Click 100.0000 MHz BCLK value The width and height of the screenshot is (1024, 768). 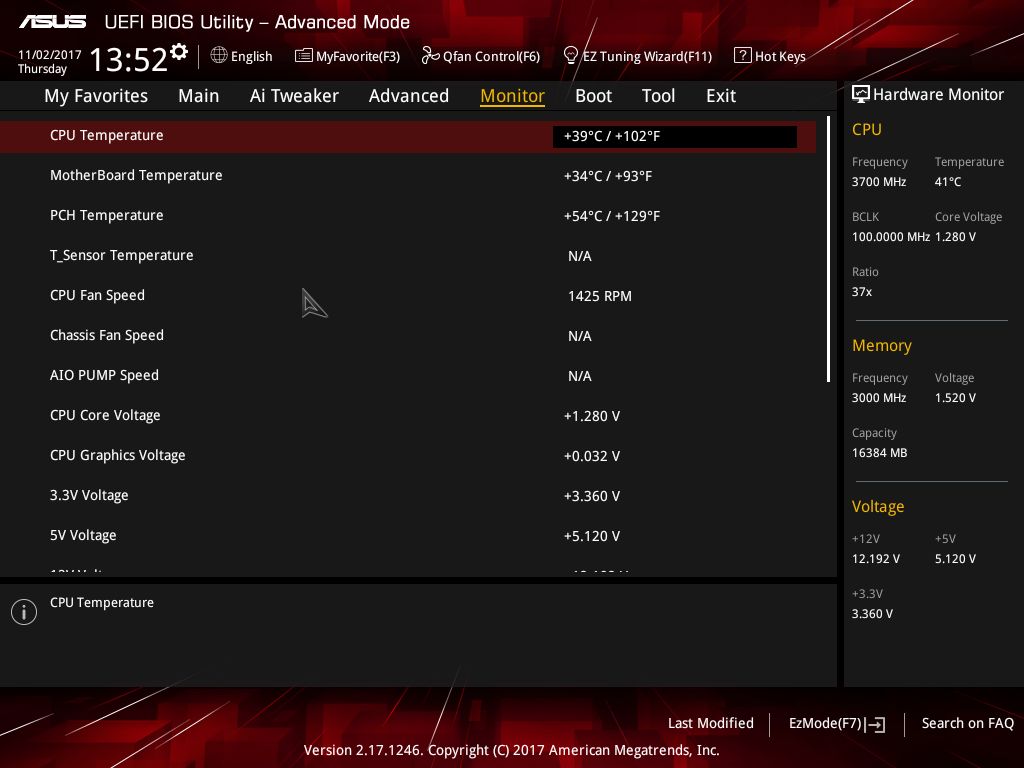tap(890, 237)
